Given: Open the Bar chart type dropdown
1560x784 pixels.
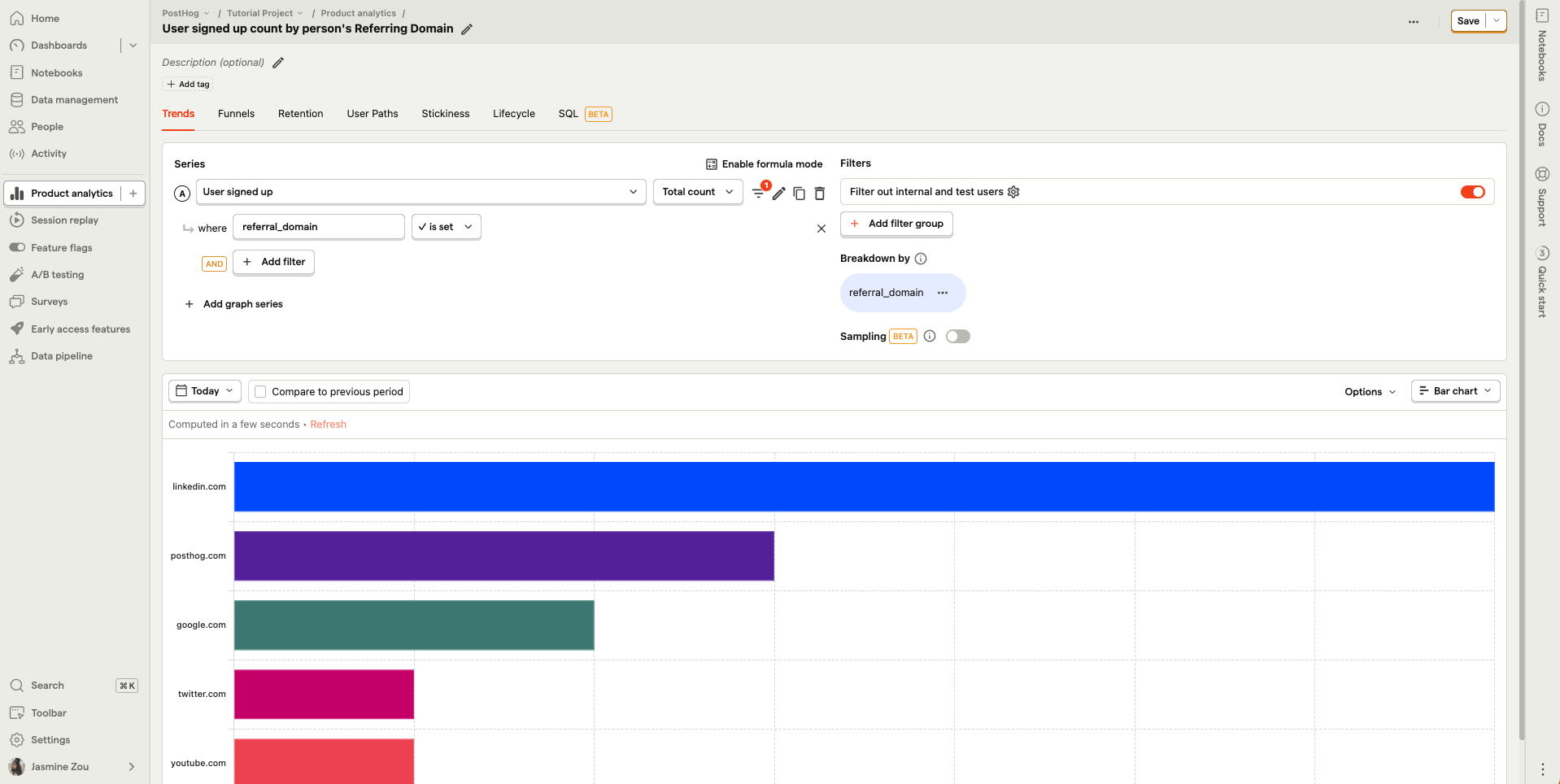Looking at the screenshot, I should click(1455, 391).
